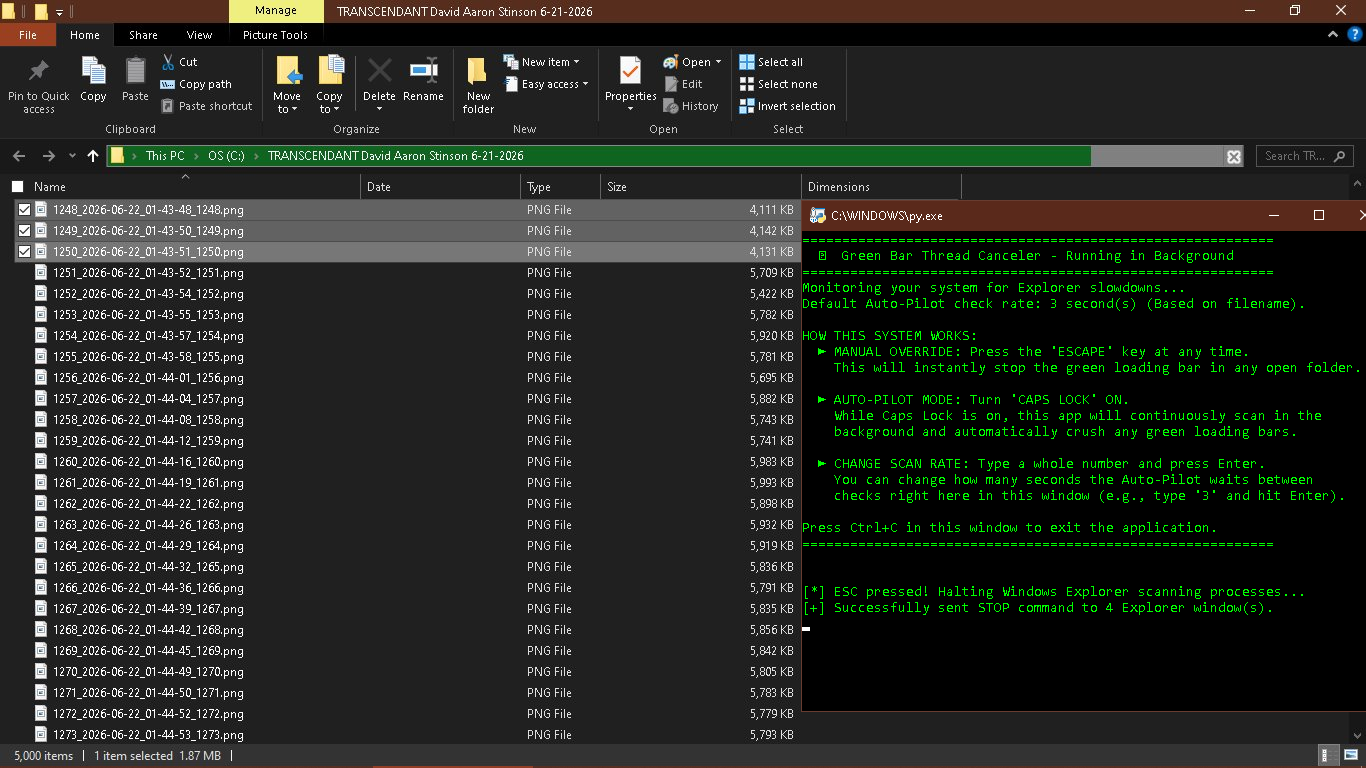The image size is (1366, 768).
Task: Select file 1272_2026-06-22_01-44-52_1272.png
Action: 148,714
